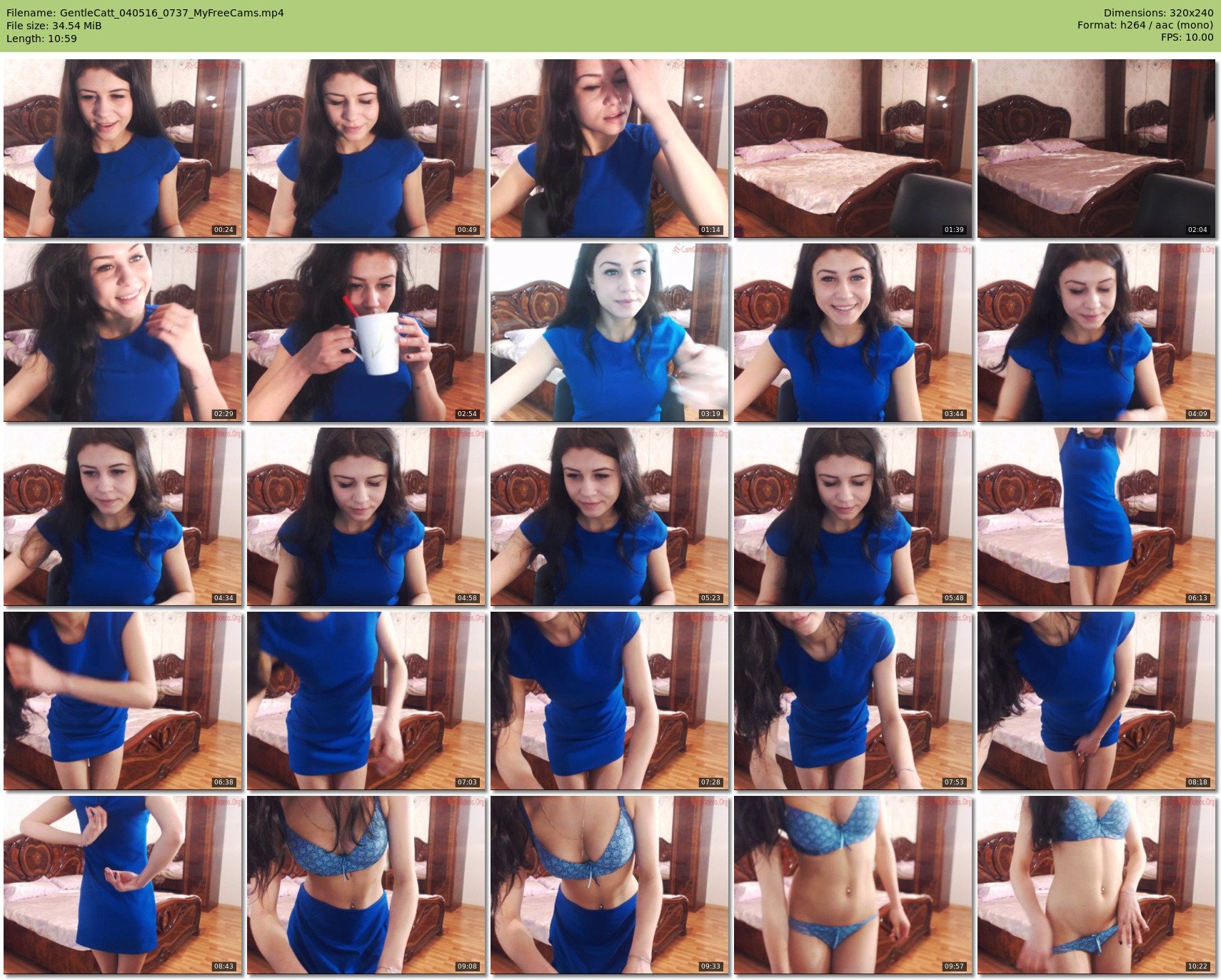Open the thumbnail stamped 04:09
This screenshot has height=980, width=1221.
(1097, 333)
